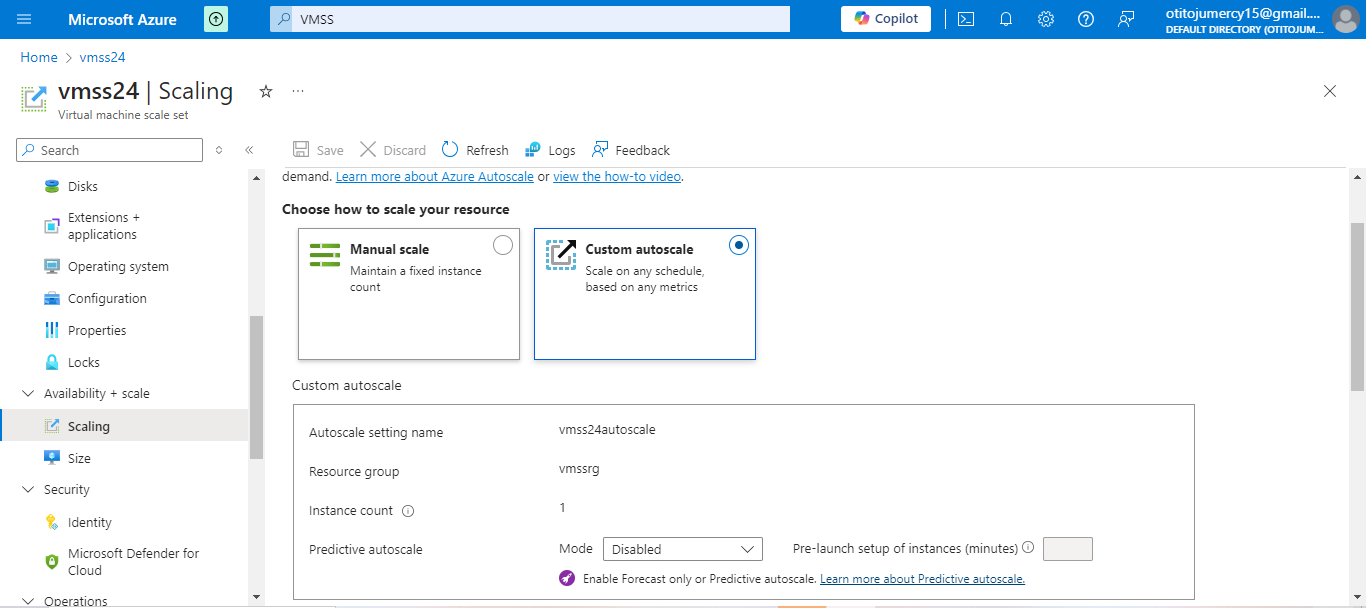The height and width of the screenshot is (608, 1366).
Task: Open the Predictive autoscale Mode dropdown
Action: coord(683,549)
